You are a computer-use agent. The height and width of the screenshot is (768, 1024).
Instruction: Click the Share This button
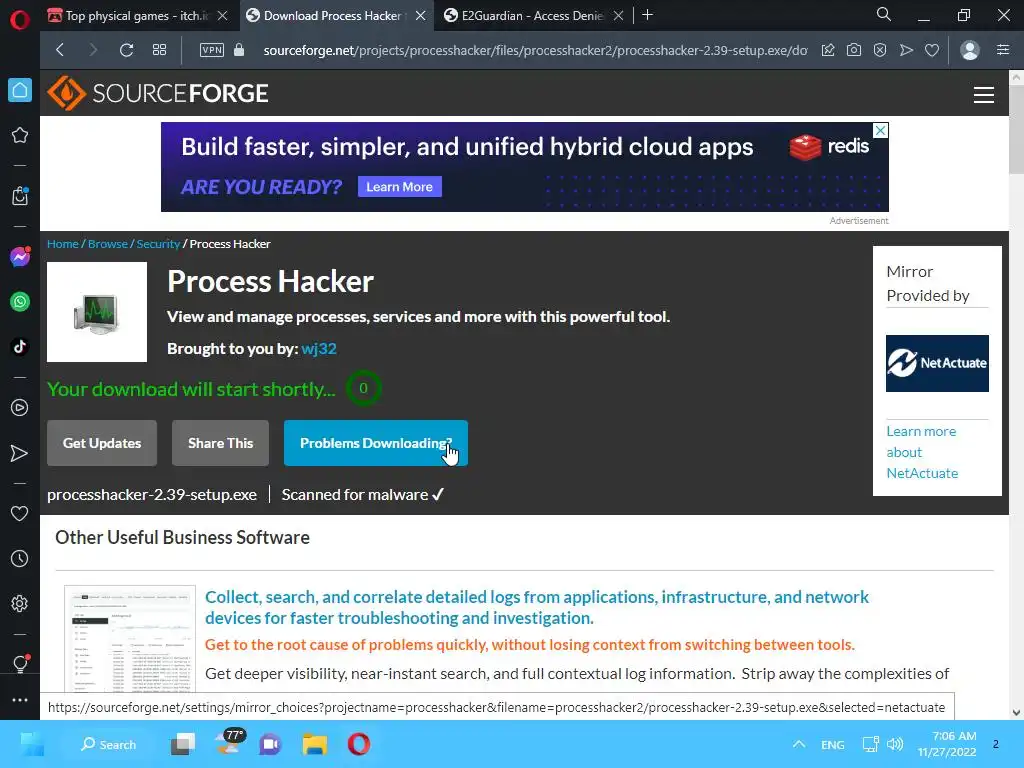coord(220,443)
